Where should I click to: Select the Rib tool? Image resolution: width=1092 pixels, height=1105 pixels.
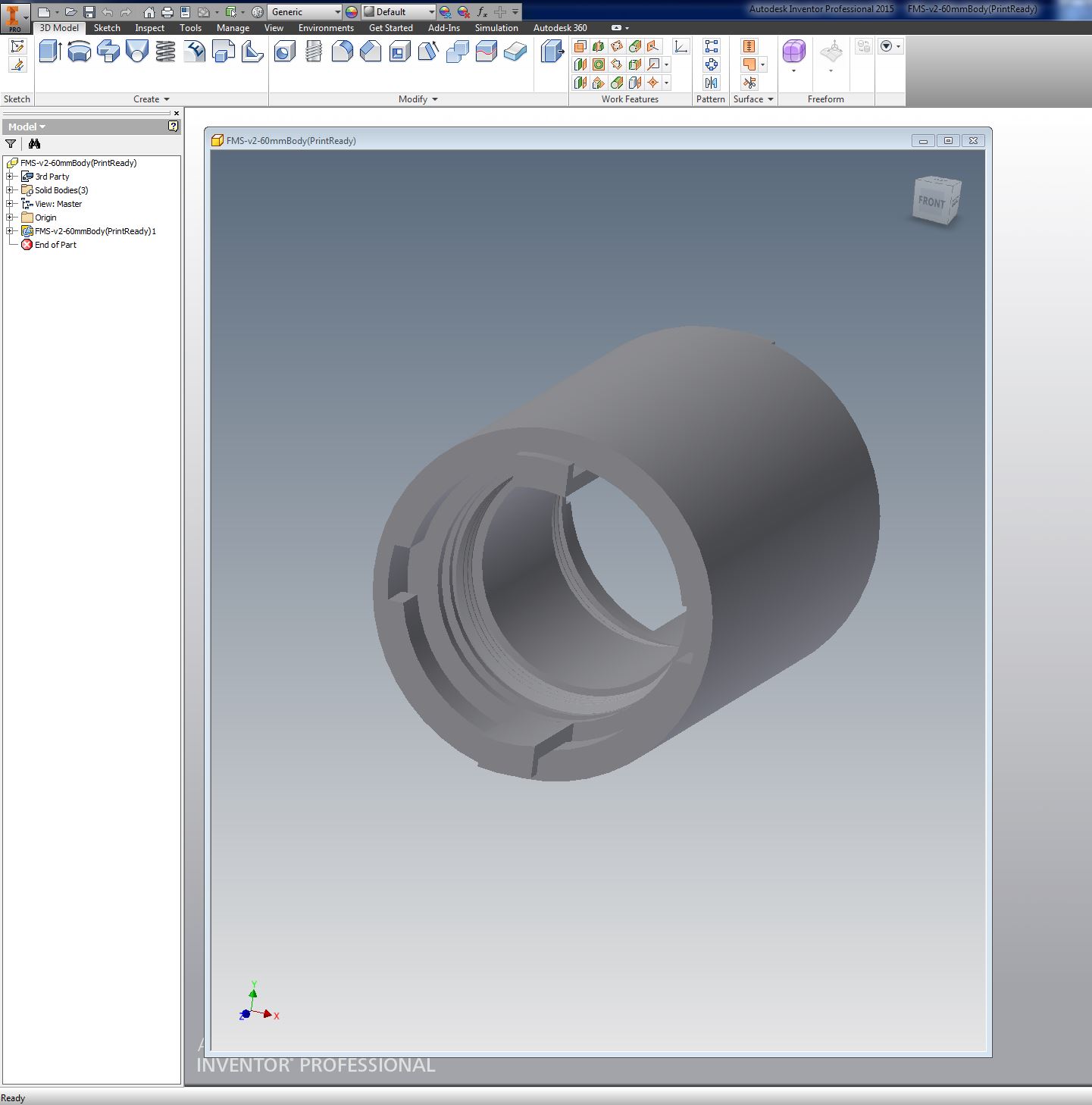[x=252, y=52]
